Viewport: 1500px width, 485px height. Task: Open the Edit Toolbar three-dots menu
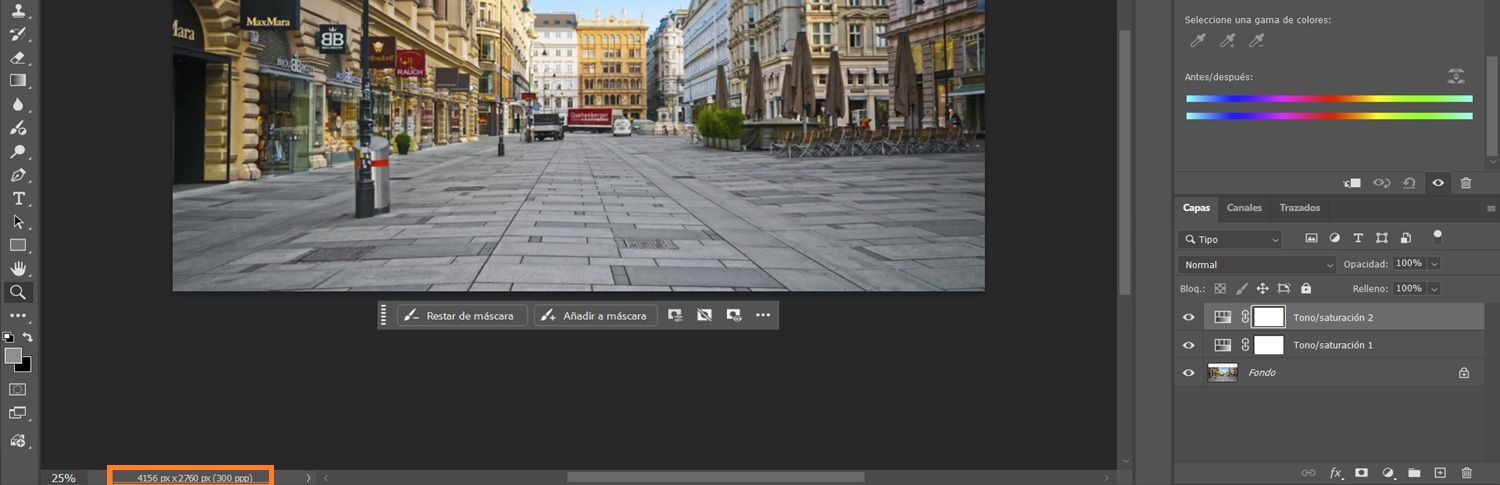pos(18,316)
